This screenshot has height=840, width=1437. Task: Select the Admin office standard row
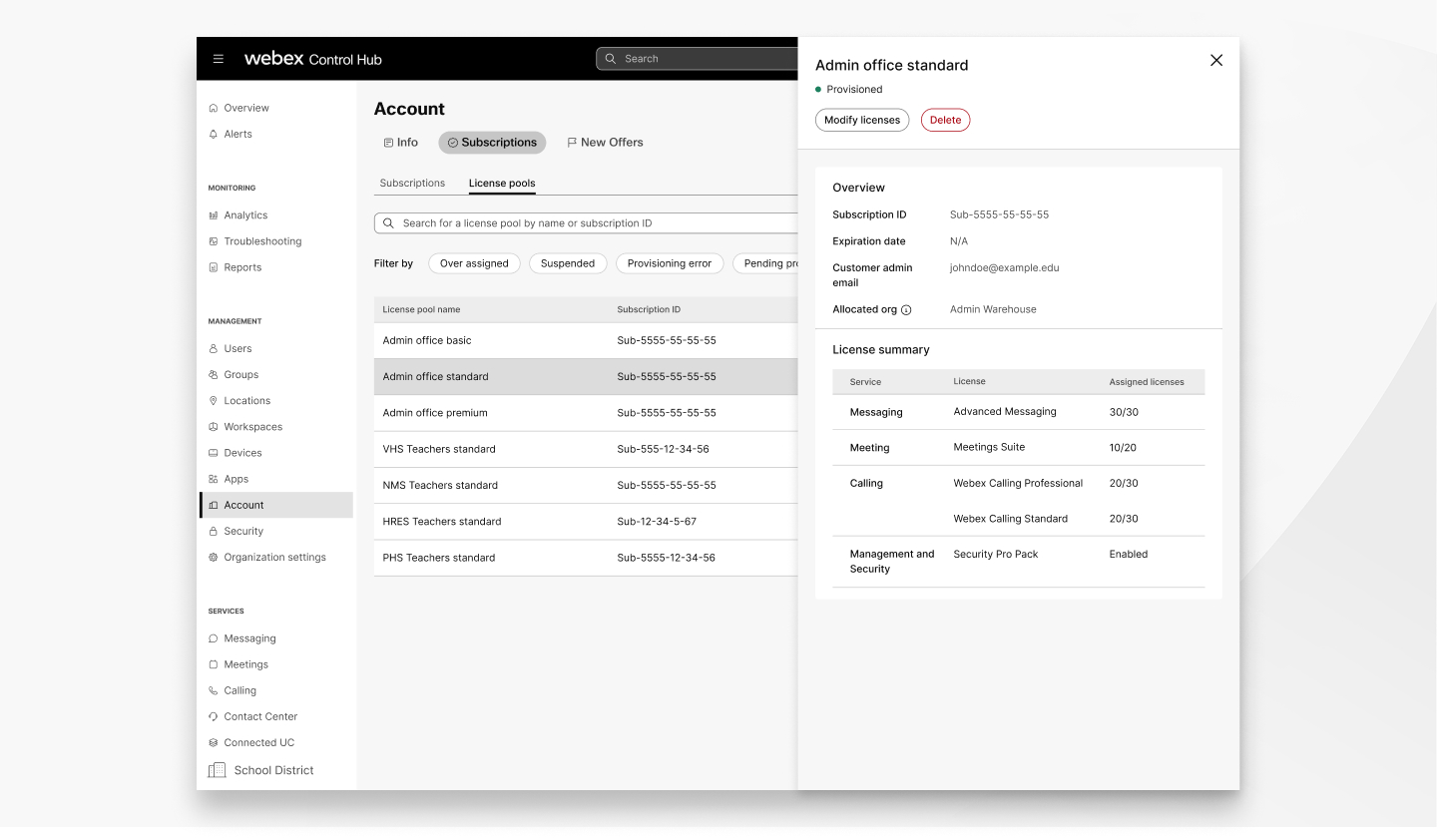pos(586,377)
